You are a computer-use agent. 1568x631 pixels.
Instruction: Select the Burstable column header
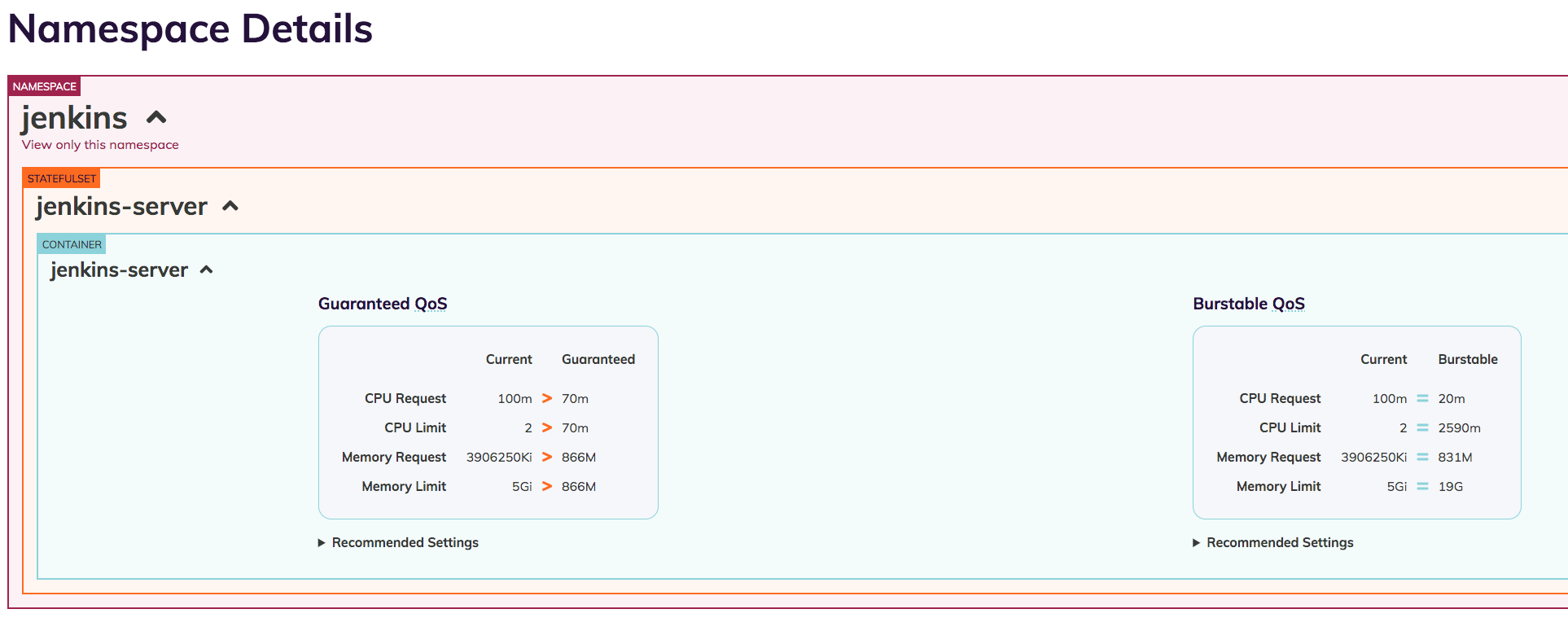pyautogui.click(x=1468, y=359)
